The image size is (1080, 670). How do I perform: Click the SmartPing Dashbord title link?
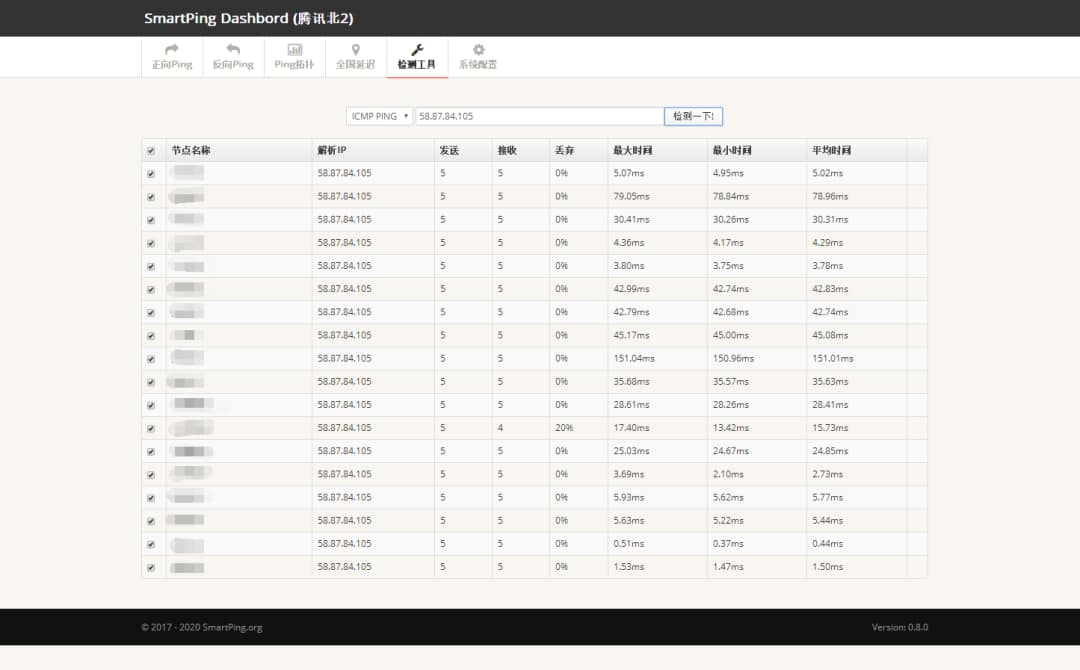[x=248, y=18]
